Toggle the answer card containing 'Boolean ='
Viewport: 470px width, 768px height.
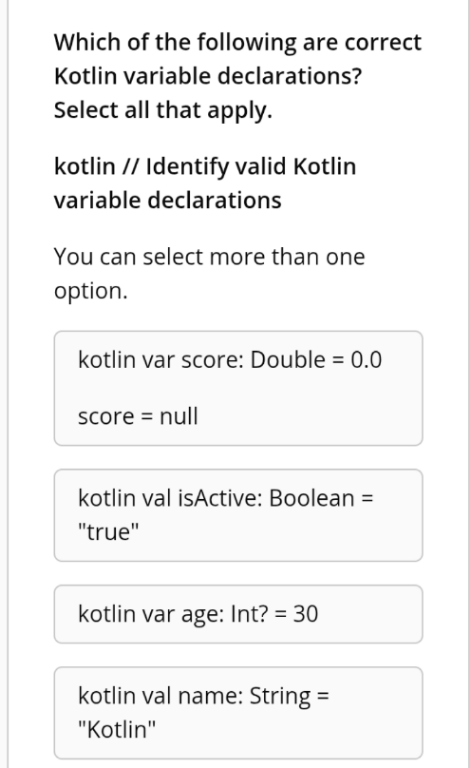(238, 515)
